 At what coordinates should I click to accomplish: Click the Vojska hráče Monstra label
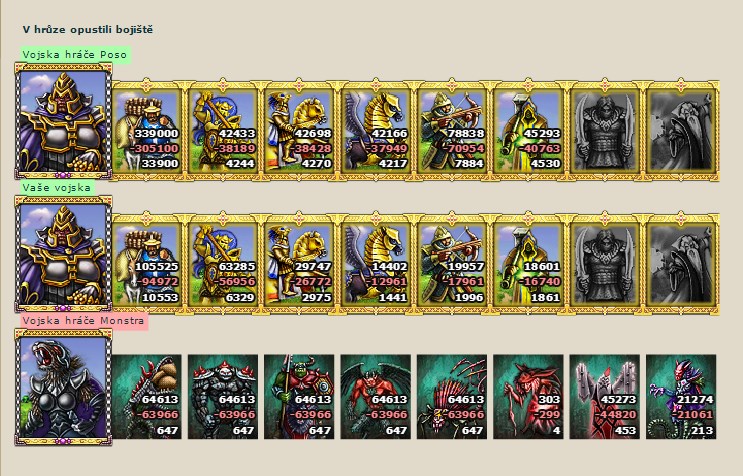coord(83,321)
